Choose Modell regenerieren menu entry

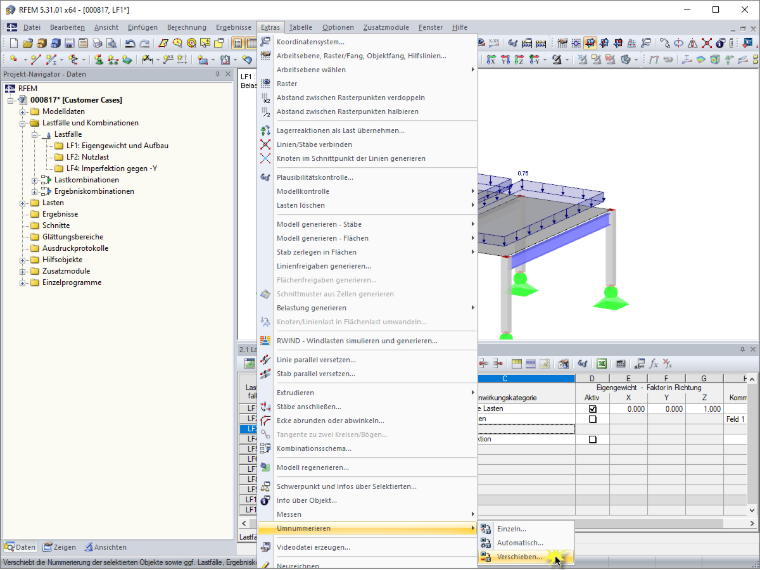pos(313,468)
